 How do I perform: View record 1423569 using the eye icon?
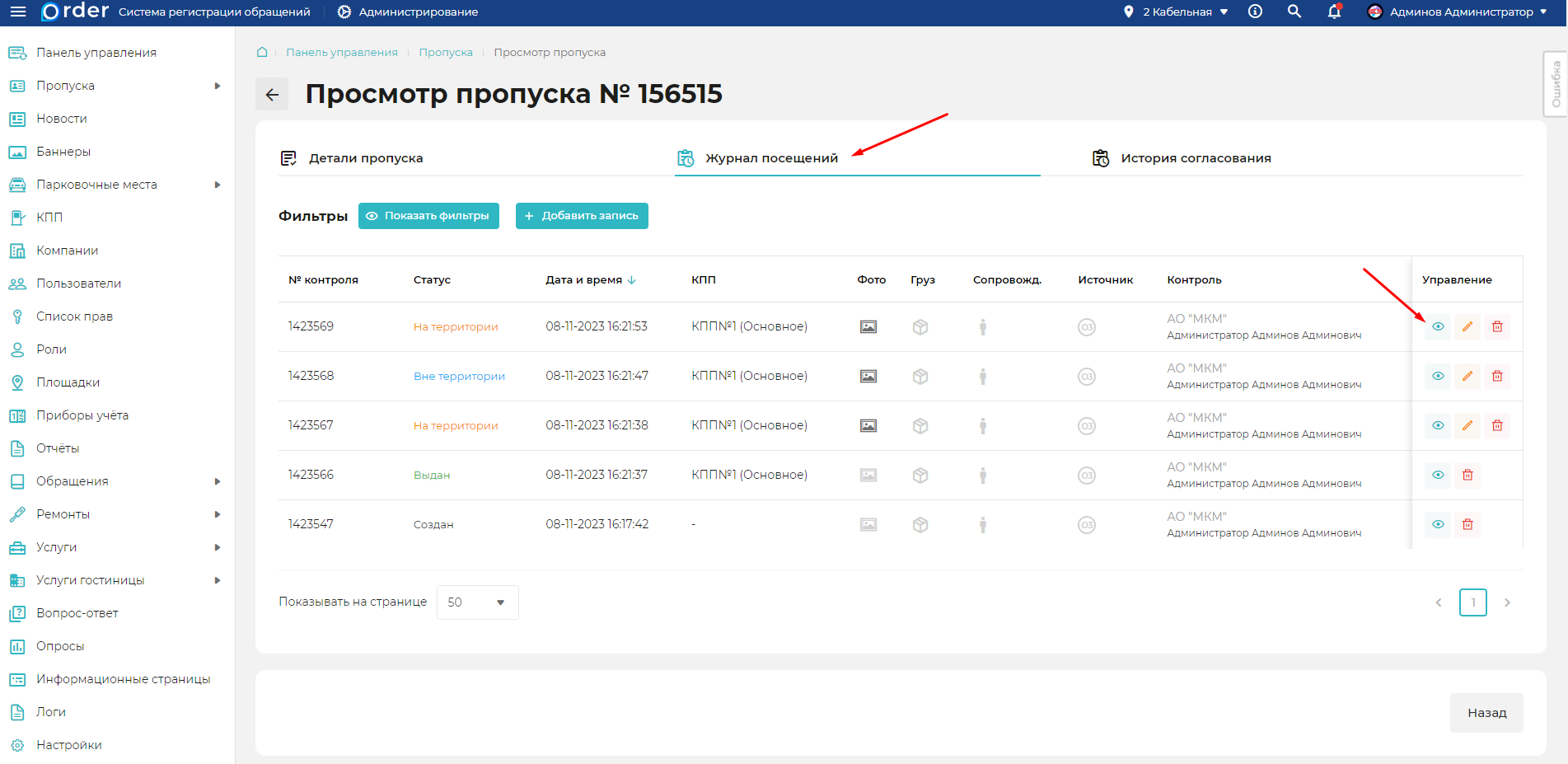tap(1438, 327)
